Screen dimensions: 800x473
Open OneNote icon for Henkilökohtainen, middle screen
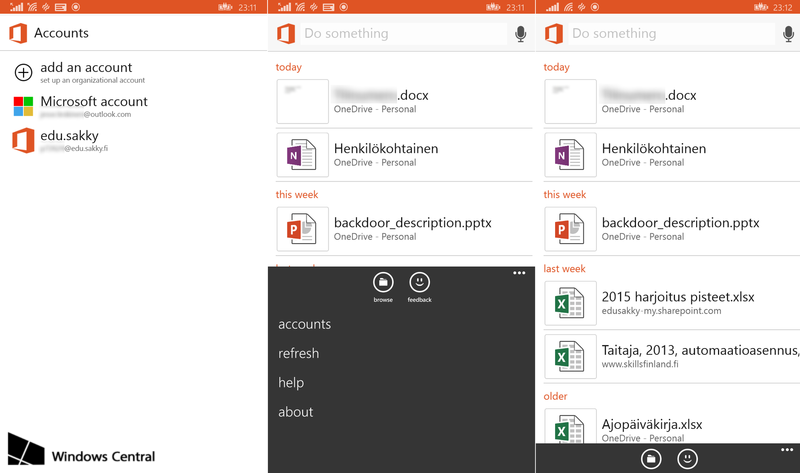(x=303, y=155)
